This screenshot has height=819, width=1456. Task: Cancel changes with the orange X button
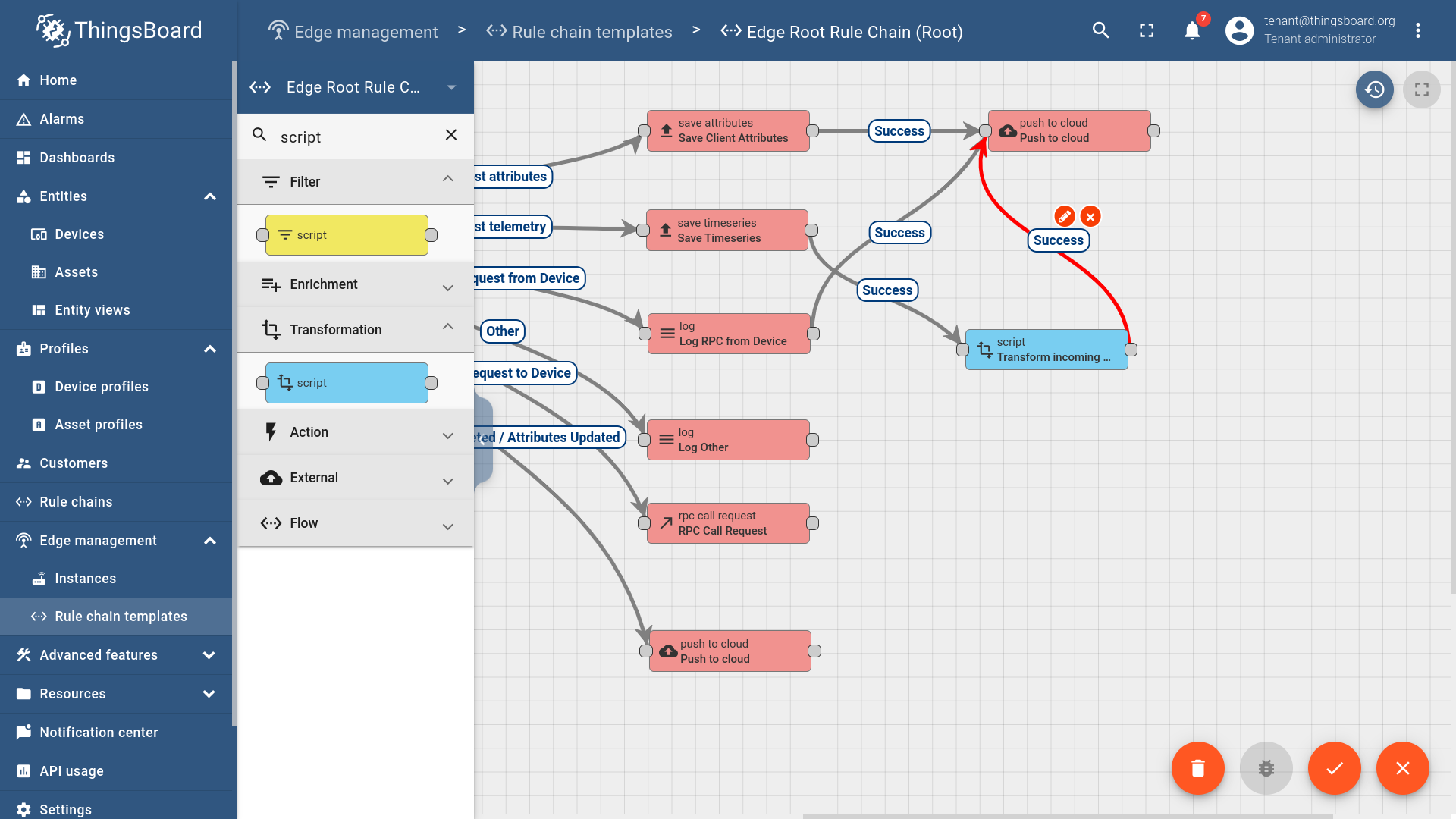[1402, 768]
